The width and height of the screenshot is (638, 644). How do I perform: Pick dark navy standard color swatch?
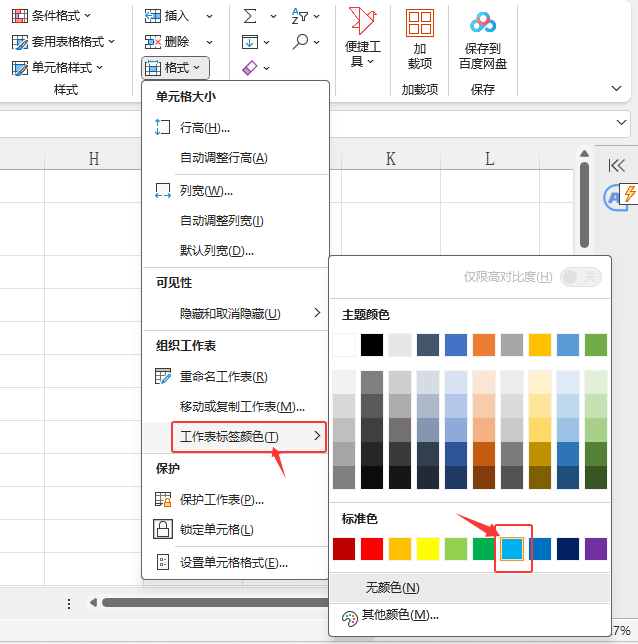[x=568, y=549]
